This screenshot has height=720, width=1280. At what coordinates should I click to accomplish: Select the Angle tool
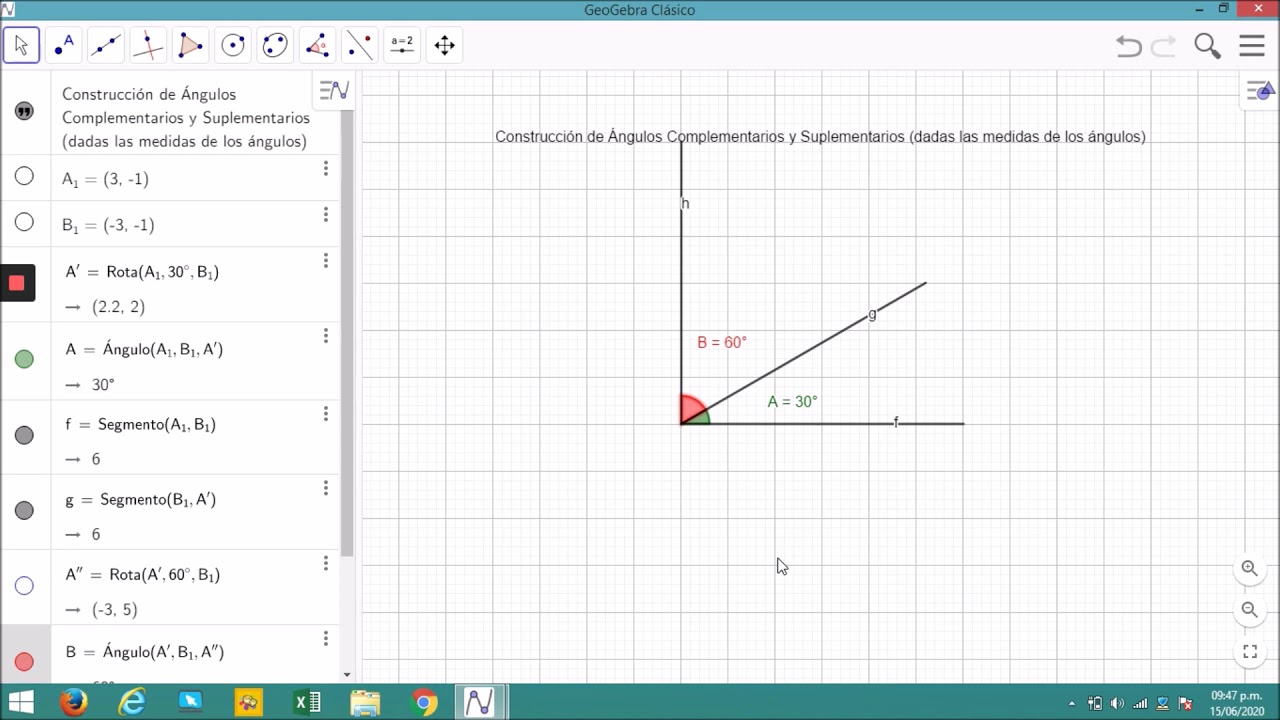pyautogui.click(x=317, y=45)
